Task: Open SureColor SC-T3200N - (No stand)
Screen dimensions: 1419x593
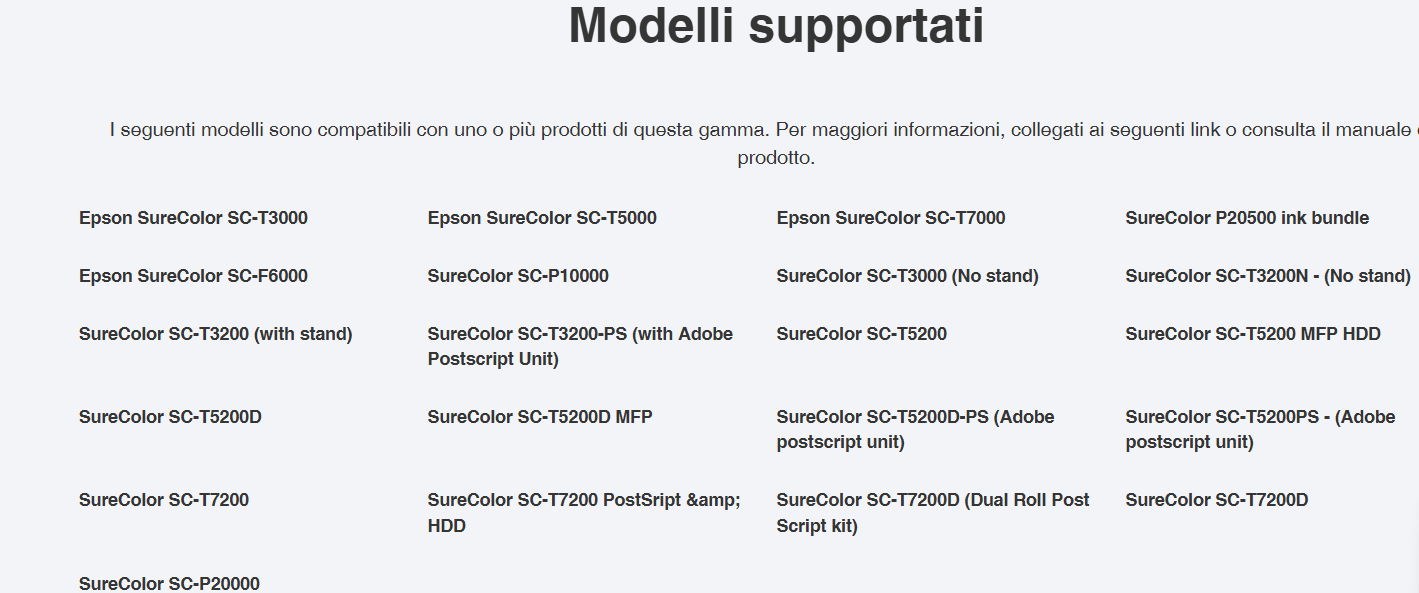Action: point(1268,276)
